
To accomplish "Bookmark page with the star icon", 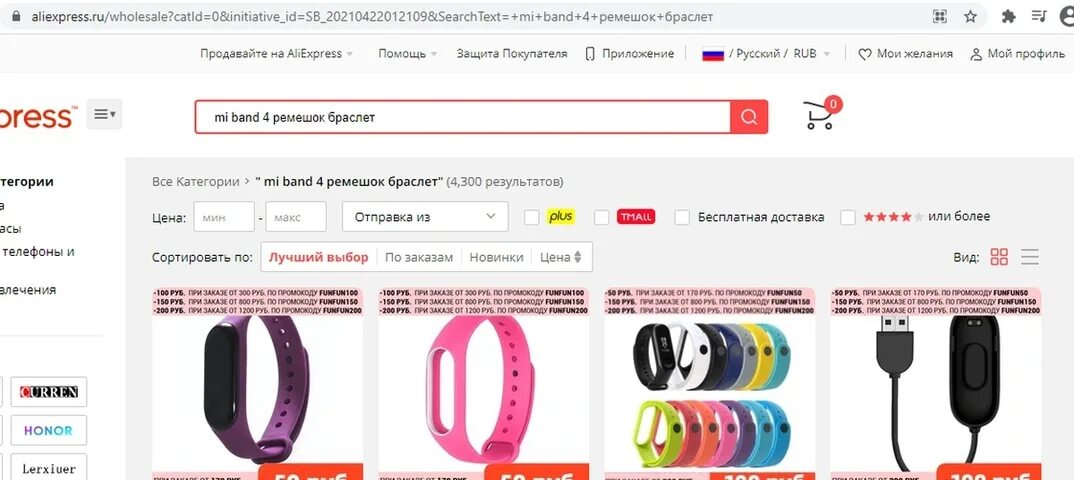I will (971, 16).
